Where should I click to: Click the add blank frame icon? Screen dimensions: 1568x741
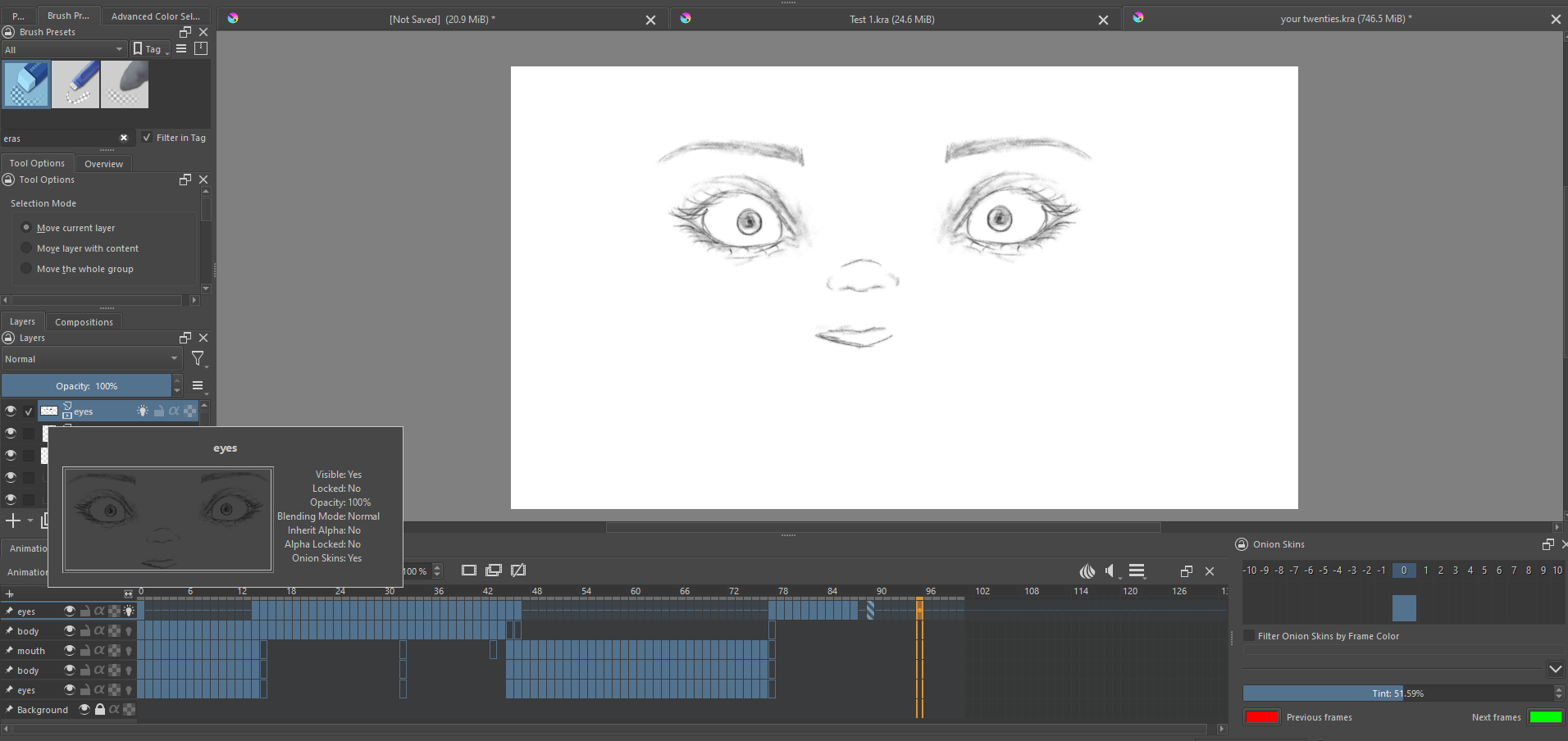(469, 571)
